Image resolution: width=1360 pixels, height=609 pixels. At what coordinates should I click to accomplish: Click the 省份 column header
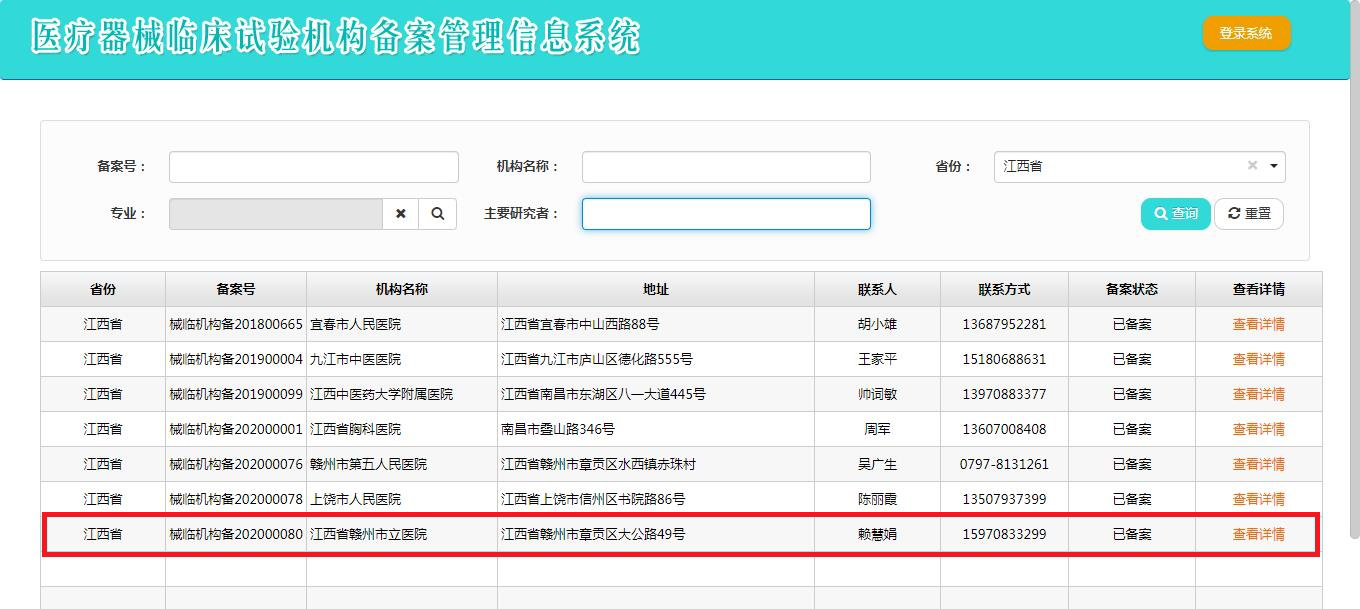click(x=103, y=289)
